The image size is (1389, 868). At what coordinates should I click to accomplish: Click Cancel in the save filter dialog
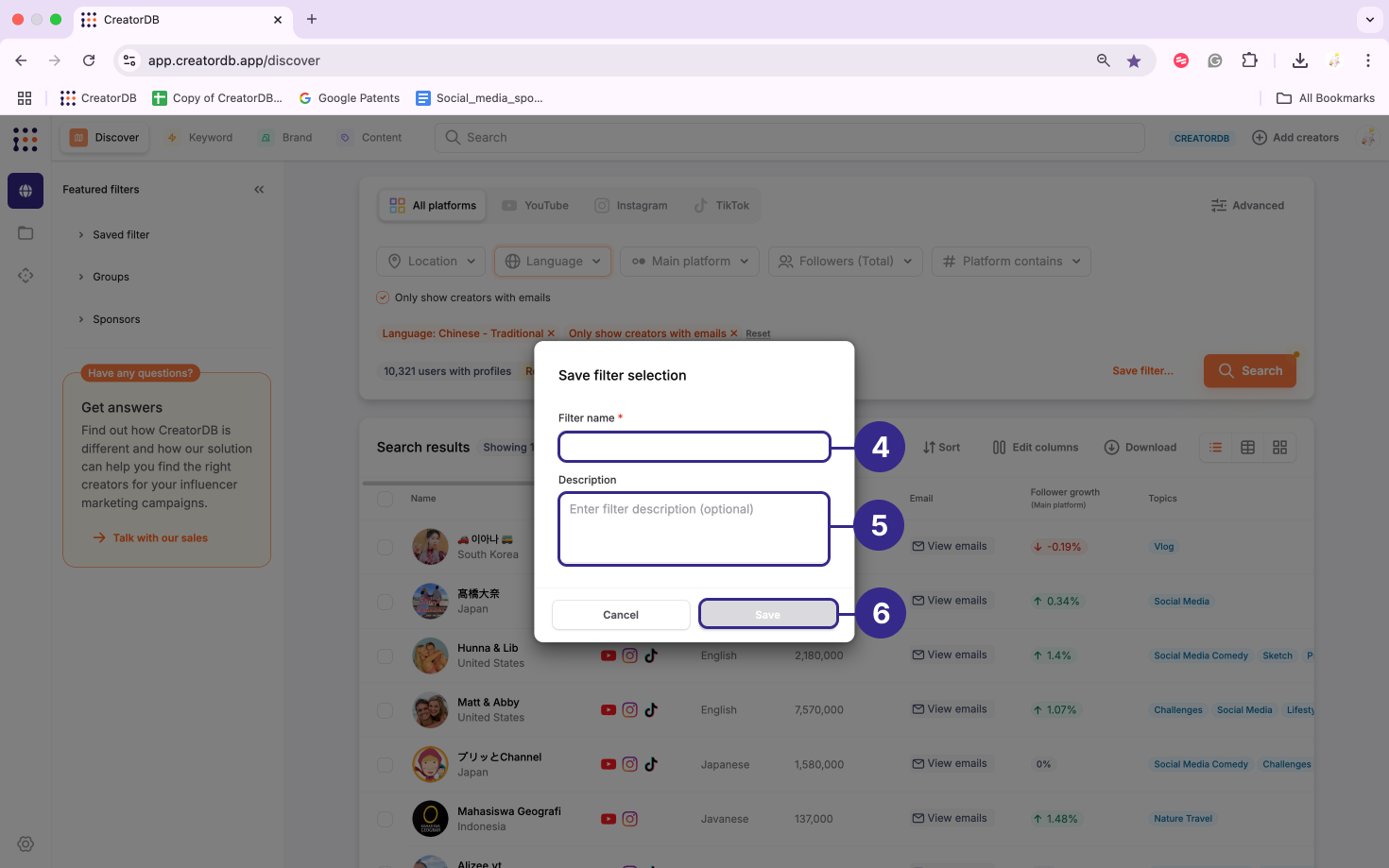coord(621,615)
